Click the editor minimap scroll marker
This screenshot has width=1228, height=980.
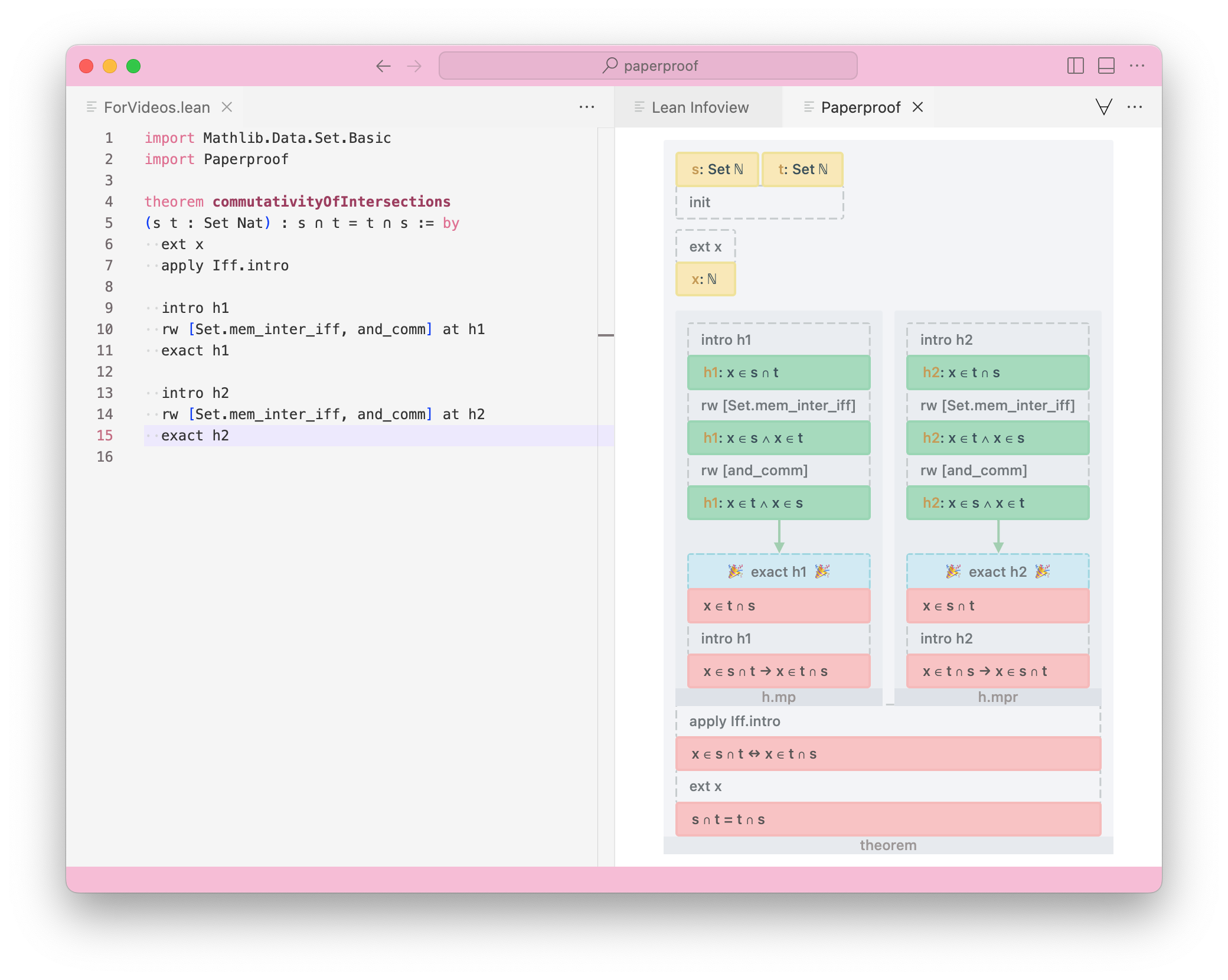[606, 335]
